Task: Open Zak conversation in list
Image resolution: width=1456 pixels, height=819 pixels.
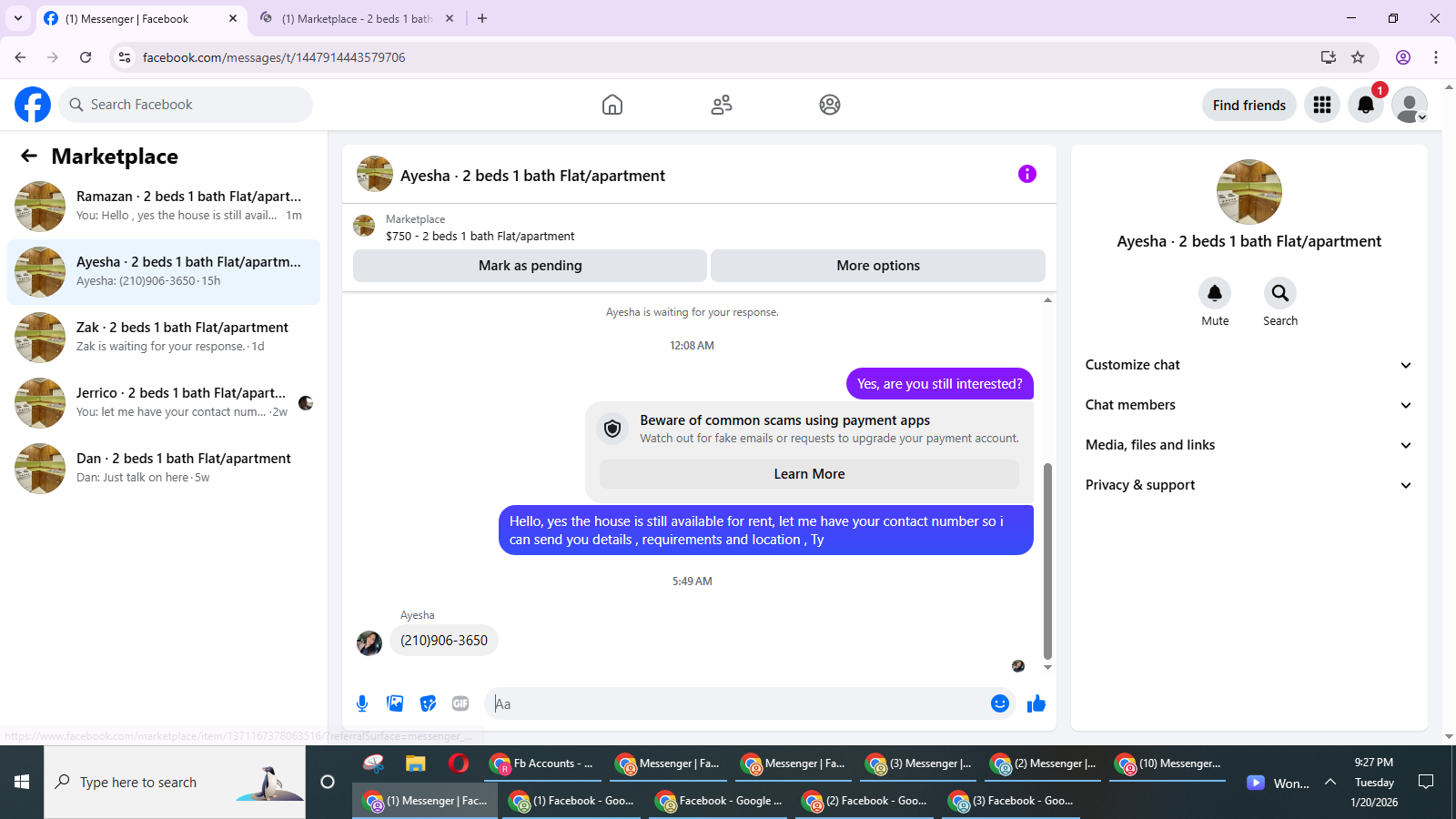Action: click(x=164, y=338)
